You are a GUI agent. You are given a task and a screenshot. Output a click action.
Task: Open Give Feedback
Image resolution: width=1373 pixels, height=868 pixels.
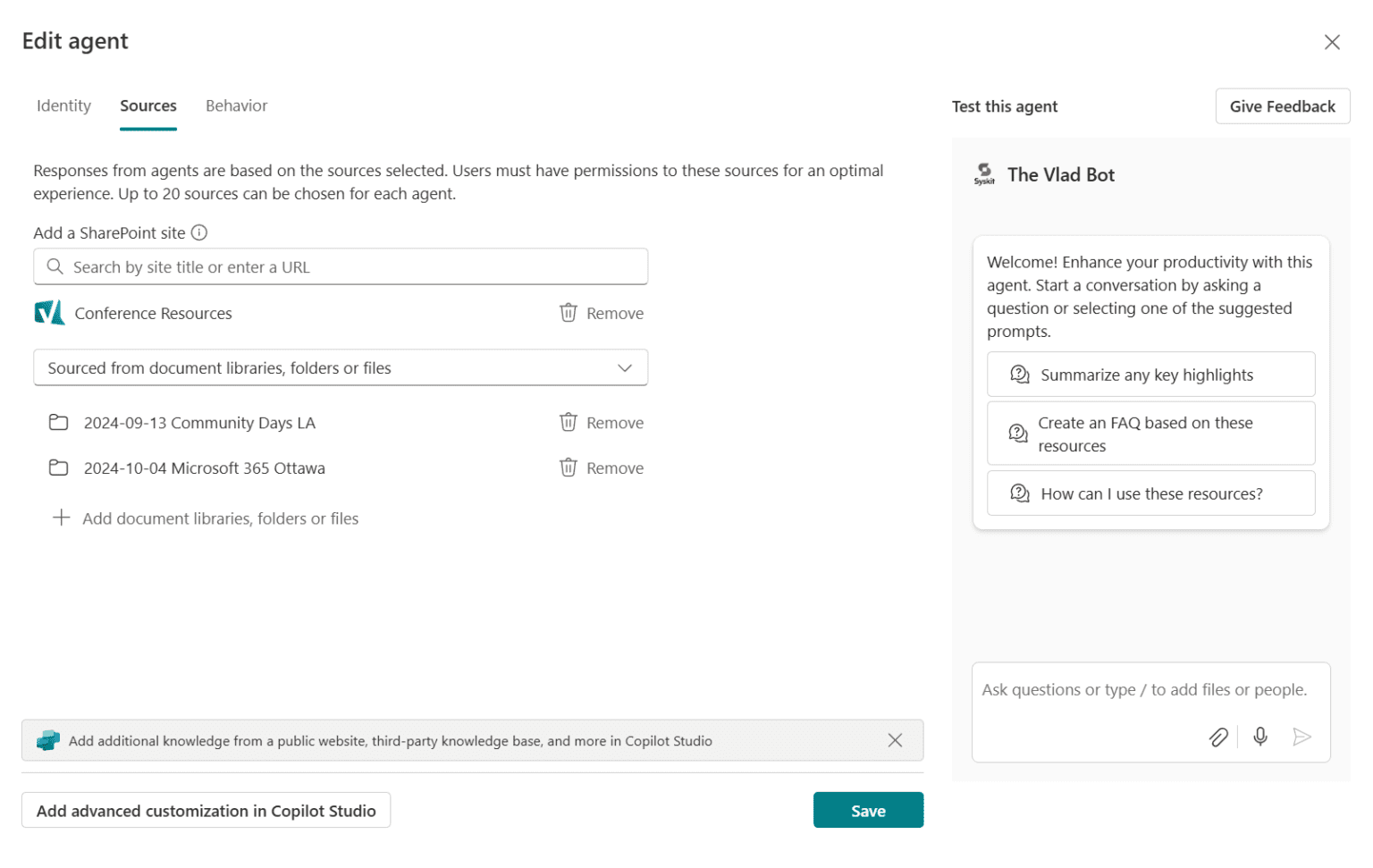[x=1282, y=105]
